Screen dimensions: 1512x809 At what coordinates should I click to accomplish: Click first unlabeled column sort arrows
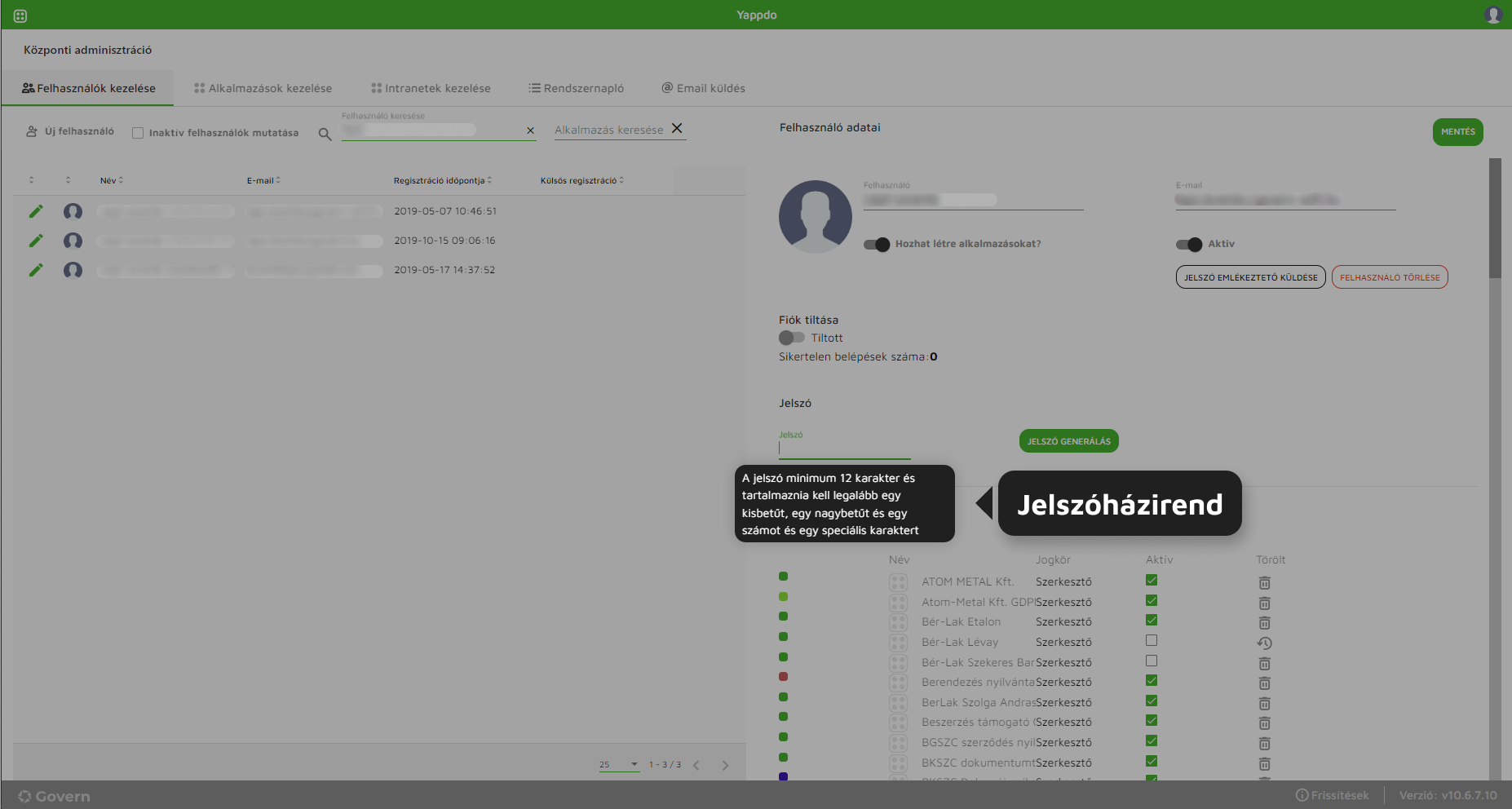32,180
